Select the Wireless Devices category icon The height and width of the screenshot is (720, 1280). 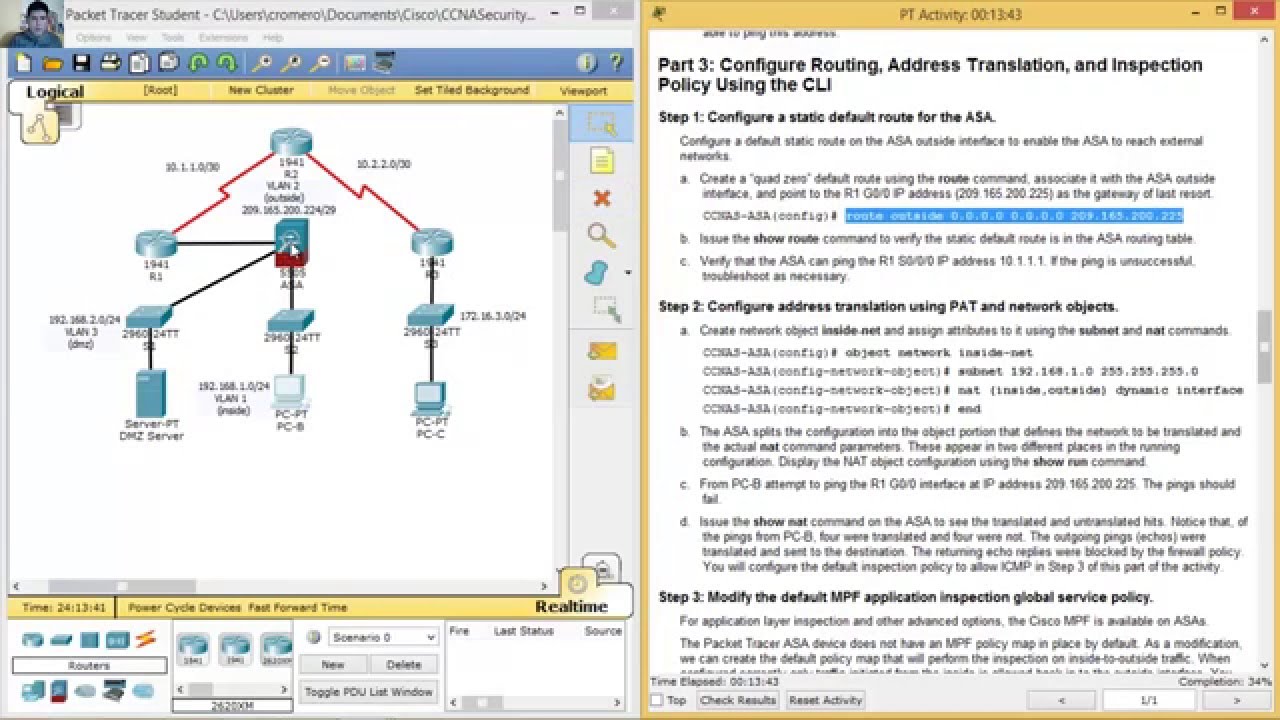point(118,640)
